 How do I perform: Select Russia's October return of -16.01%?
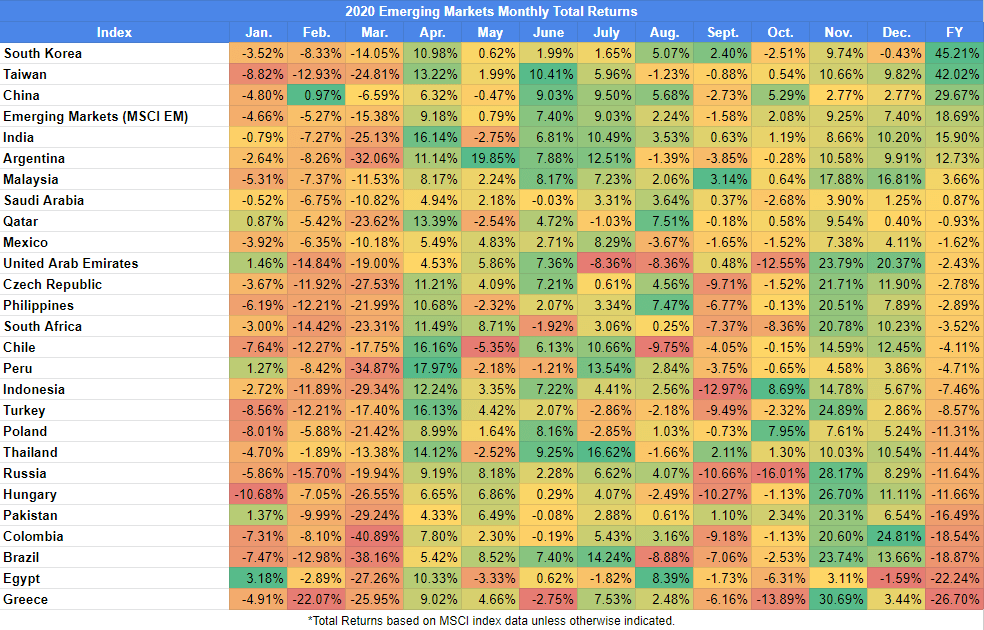pyautogui.click(x=779, y=473)
